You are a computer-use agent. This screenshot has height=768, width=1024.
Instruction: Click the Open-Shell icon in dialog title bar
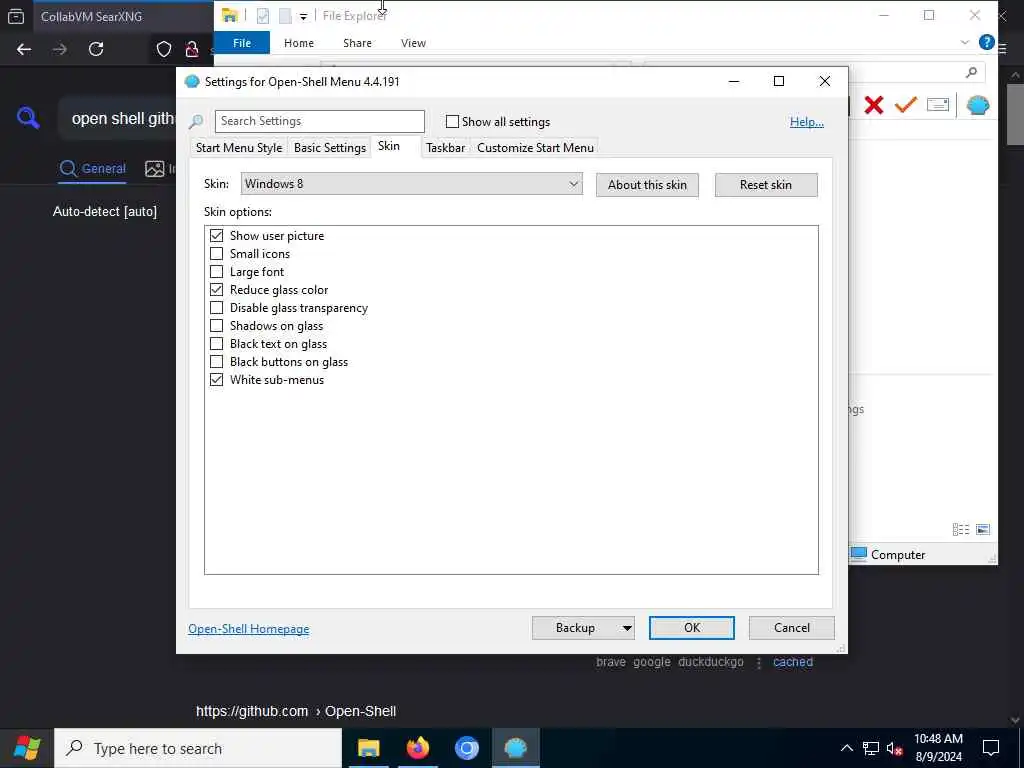(192, 82)
